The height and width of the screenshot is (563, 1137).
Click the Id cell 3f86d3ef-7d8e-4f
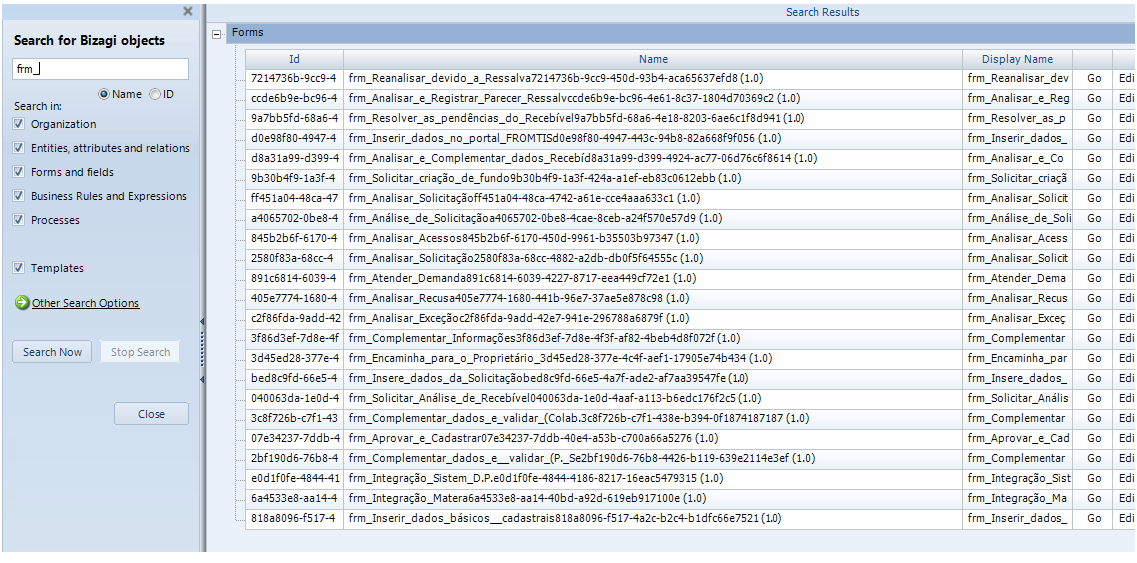coord(294,338)
